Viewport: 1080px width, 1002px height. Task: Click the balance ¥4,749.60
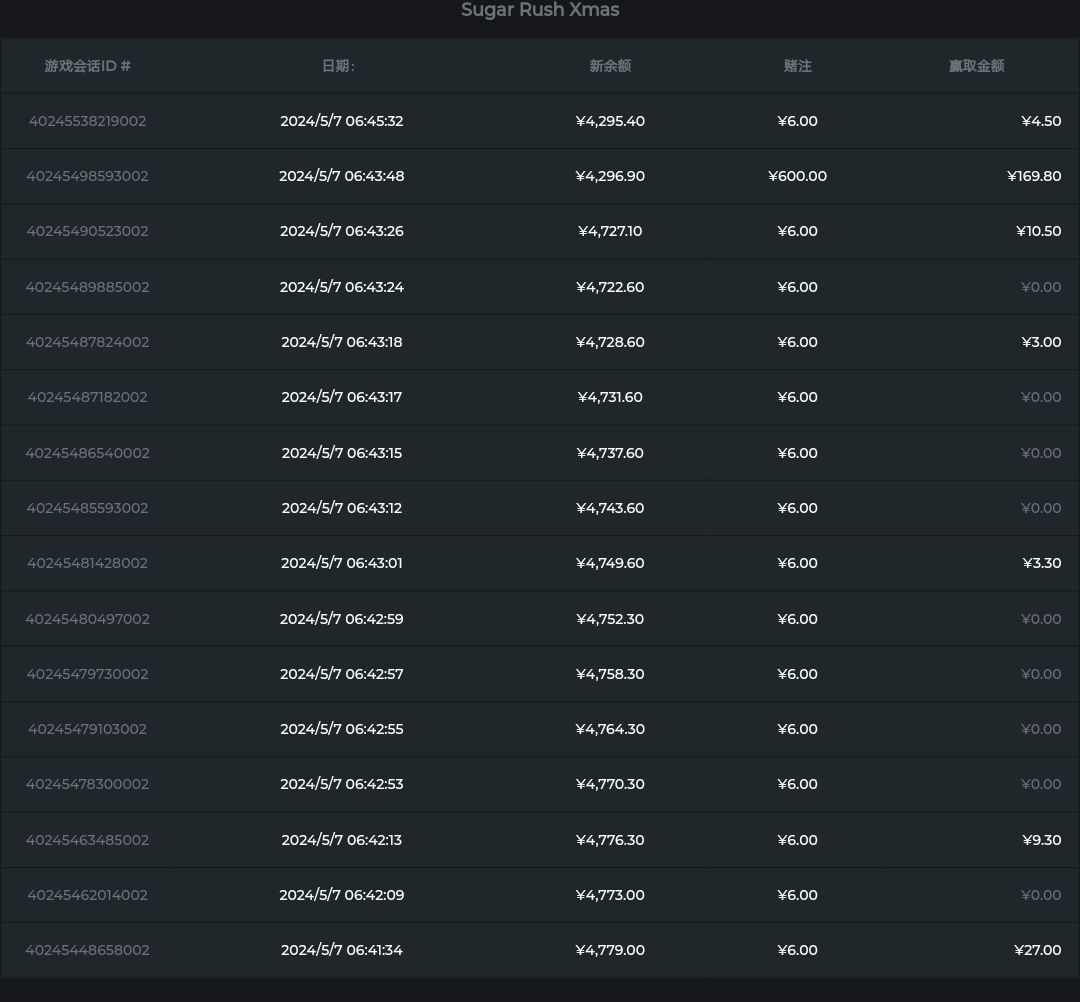[x=610, y=563]
